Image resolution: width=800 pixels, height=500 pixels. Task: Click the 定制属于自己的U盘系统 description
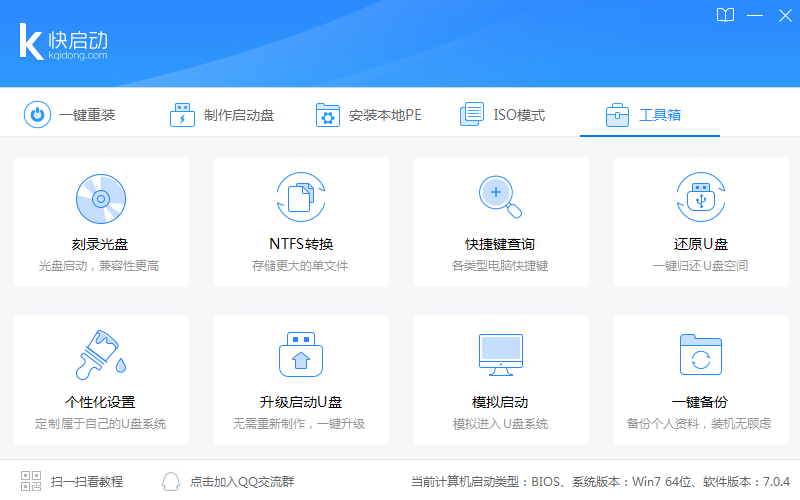pos(101,424)
